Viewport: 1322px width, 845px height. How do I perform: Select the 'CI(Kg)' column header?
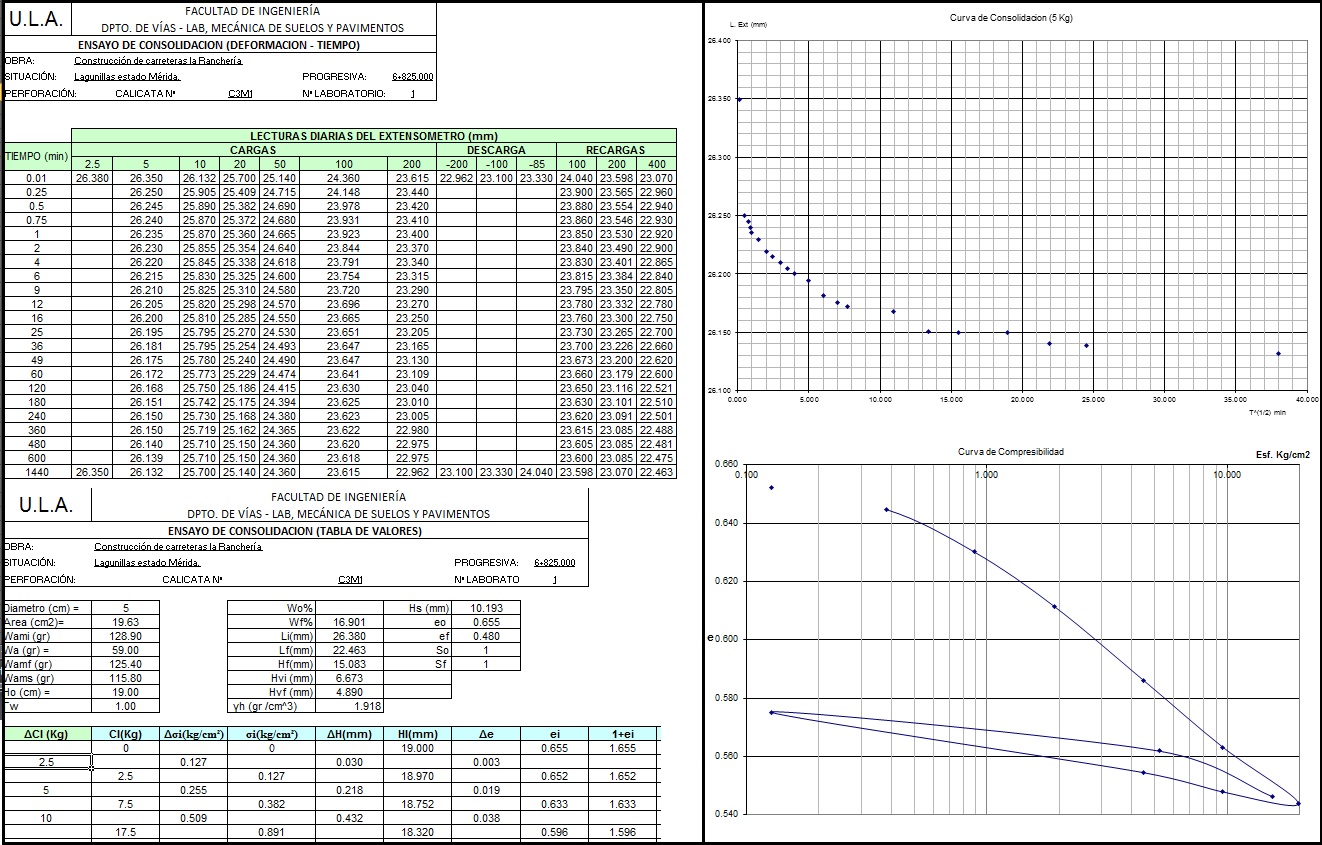pyautogui.click(x=125, y=735)
